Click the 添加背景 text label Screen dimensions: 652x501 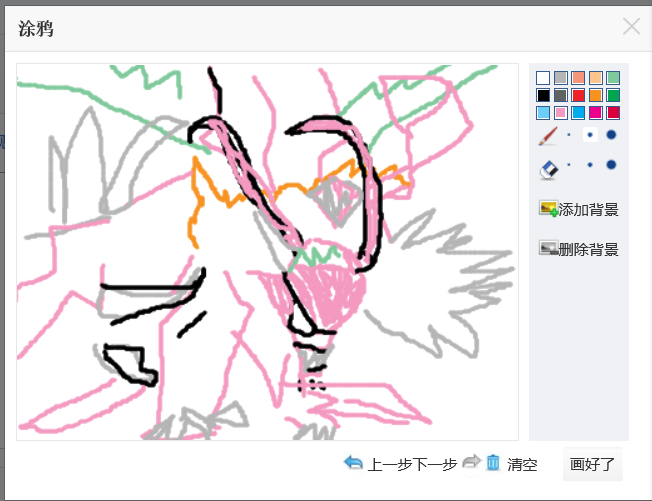tap(588, 210)
